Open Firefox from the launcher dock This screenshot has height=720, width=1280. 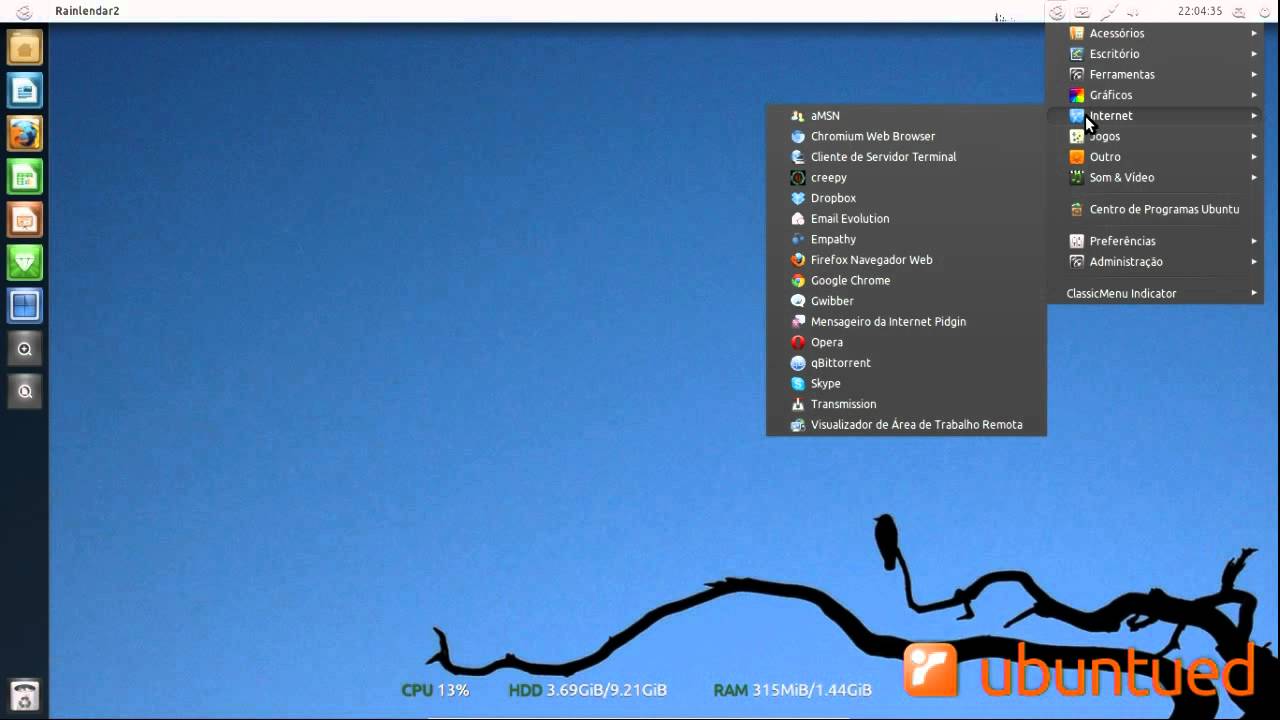coord(25,134)
